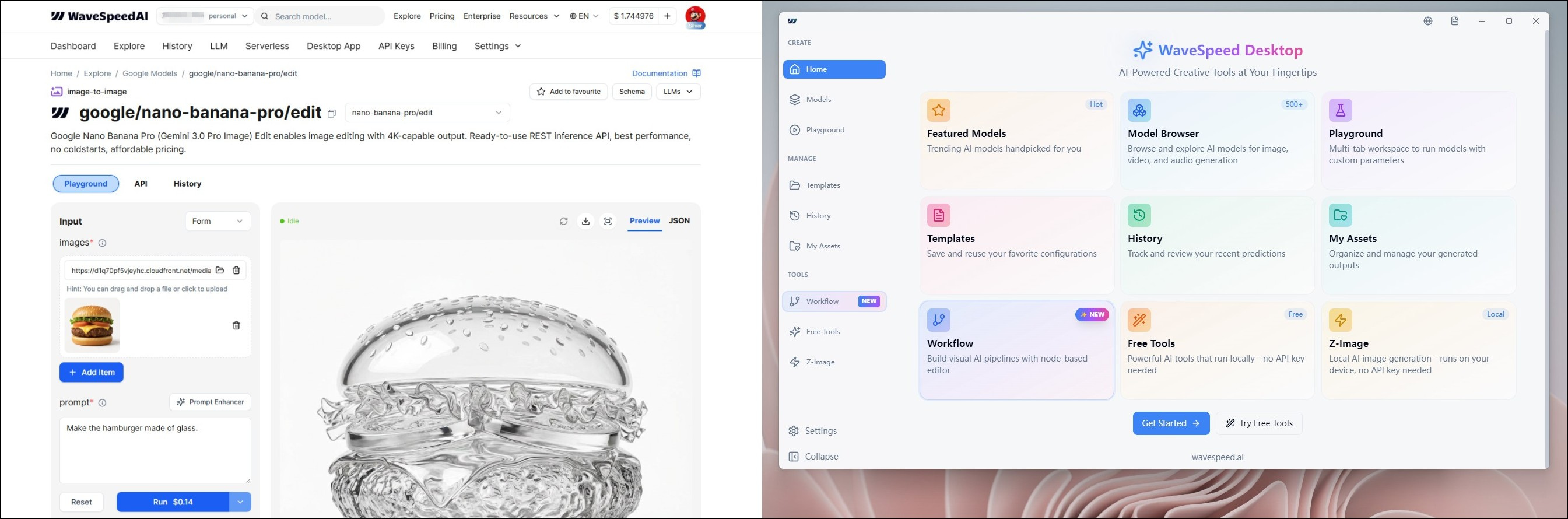Expand the arrow next to the Run button
Viewport: 1568px width, 519px height.
pos(240,502)
